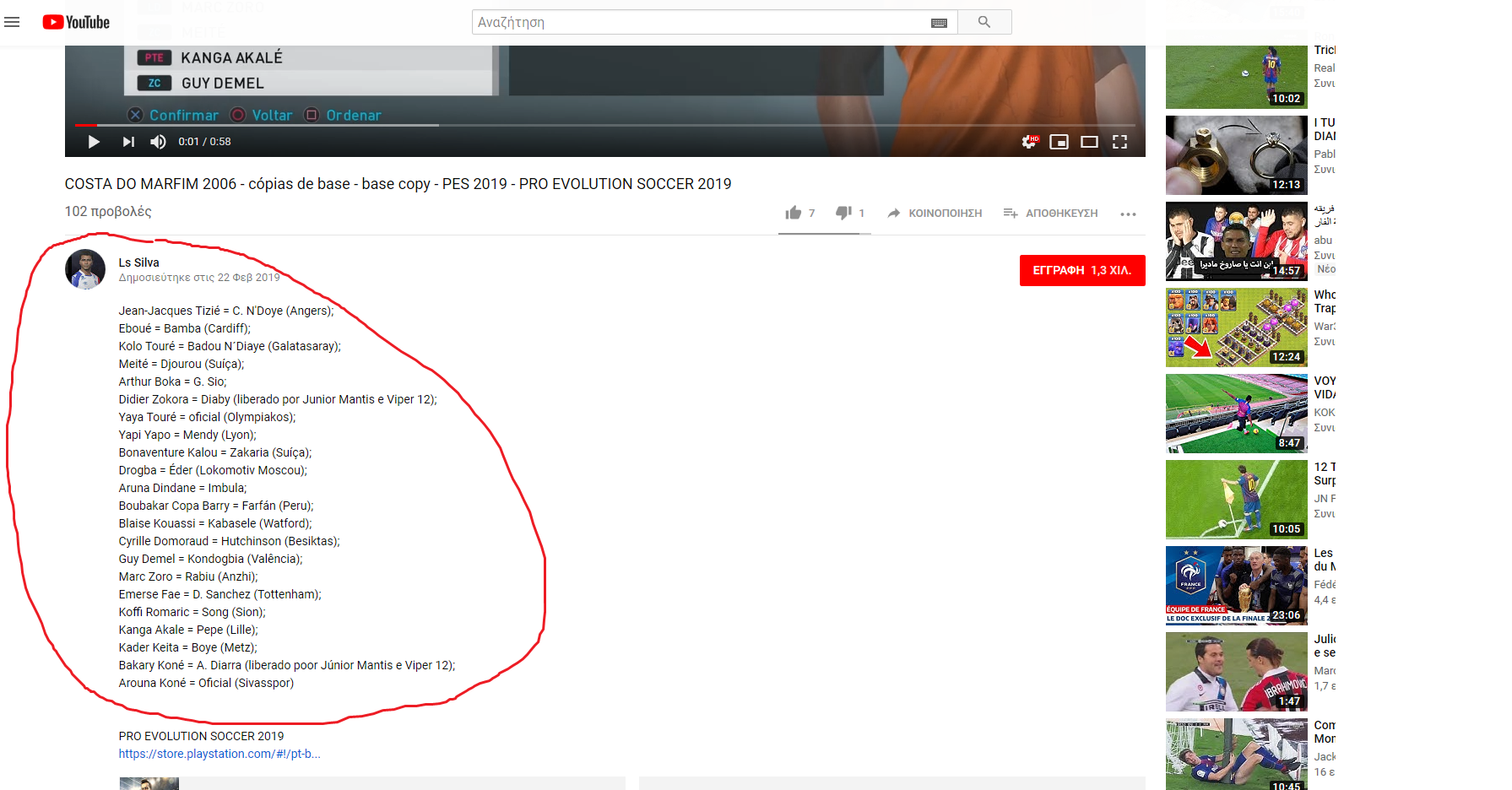Viewport: 1512px width, 790px height.
Task: Enable Miniplayer mode
Action: click(x=1059, y=141)
